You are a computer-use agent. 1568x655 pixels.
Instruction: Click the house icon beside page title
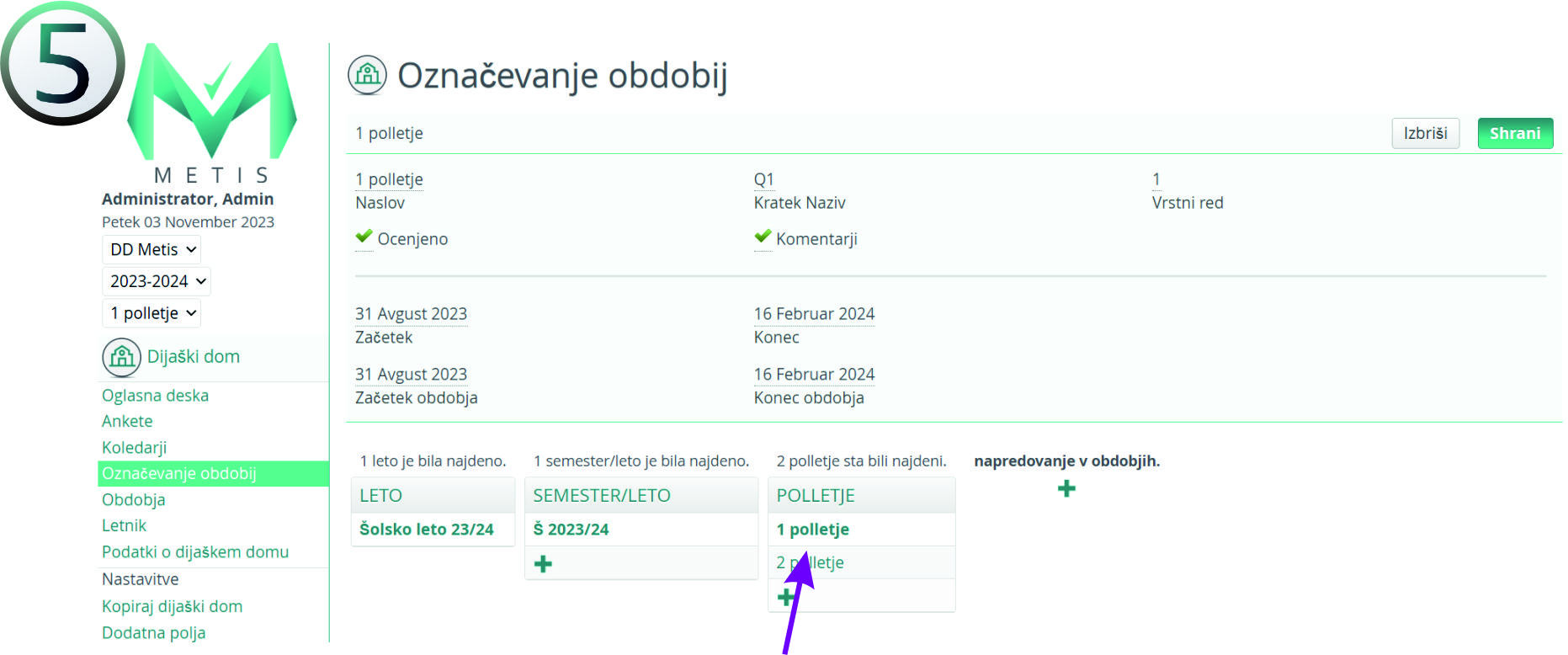click(x=367, y=75)
